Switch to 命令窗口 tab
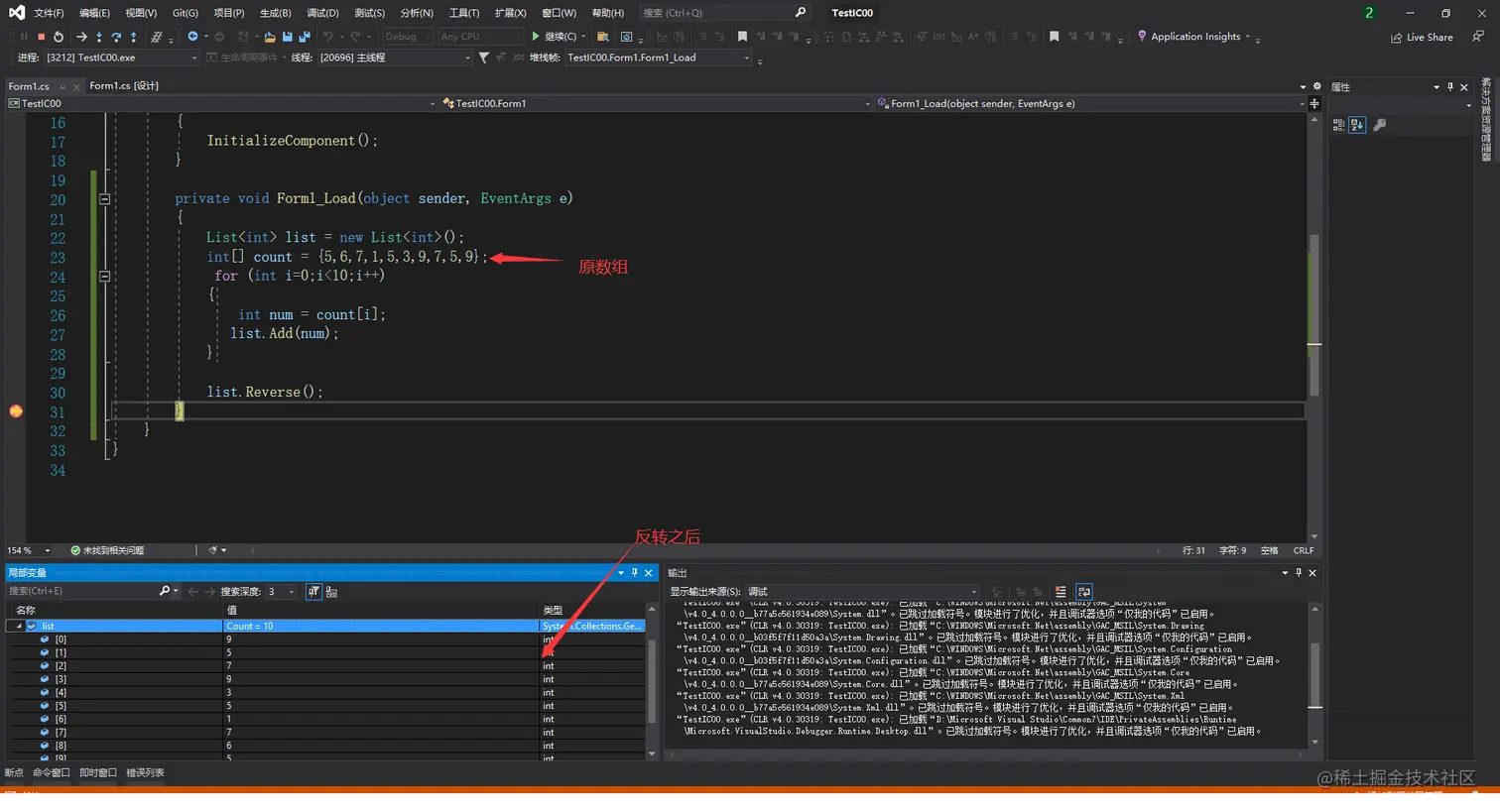The image size is (1500, 812). (x=52, y=772)
